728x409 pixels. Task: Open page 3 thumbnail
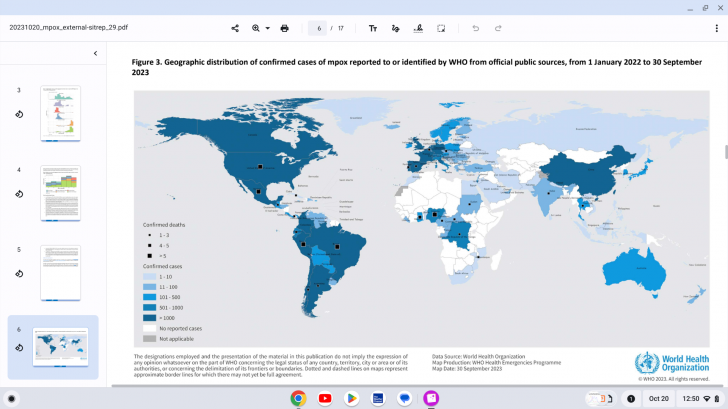point(60,113)
